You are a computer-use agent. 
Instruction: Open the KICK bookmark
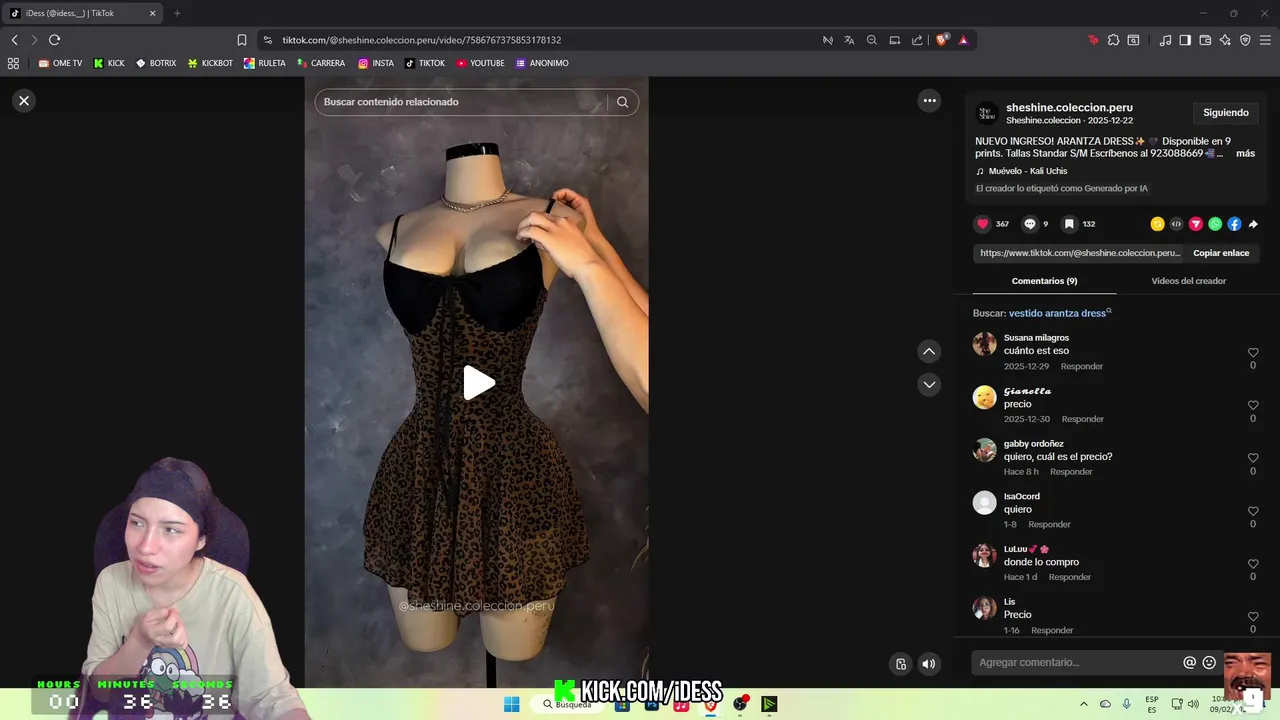click(109, 63)
